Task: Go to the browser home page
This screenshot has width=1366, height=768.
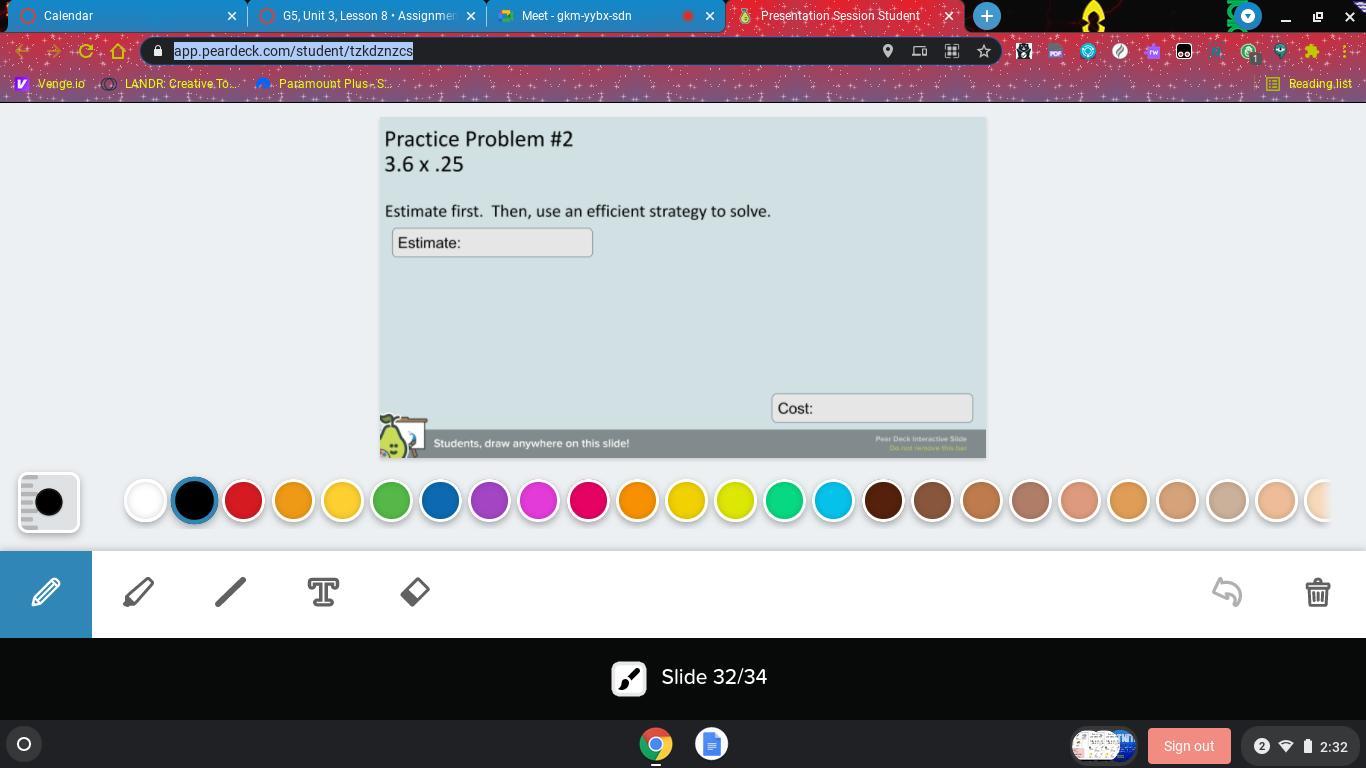Action: tap(118, 51)
